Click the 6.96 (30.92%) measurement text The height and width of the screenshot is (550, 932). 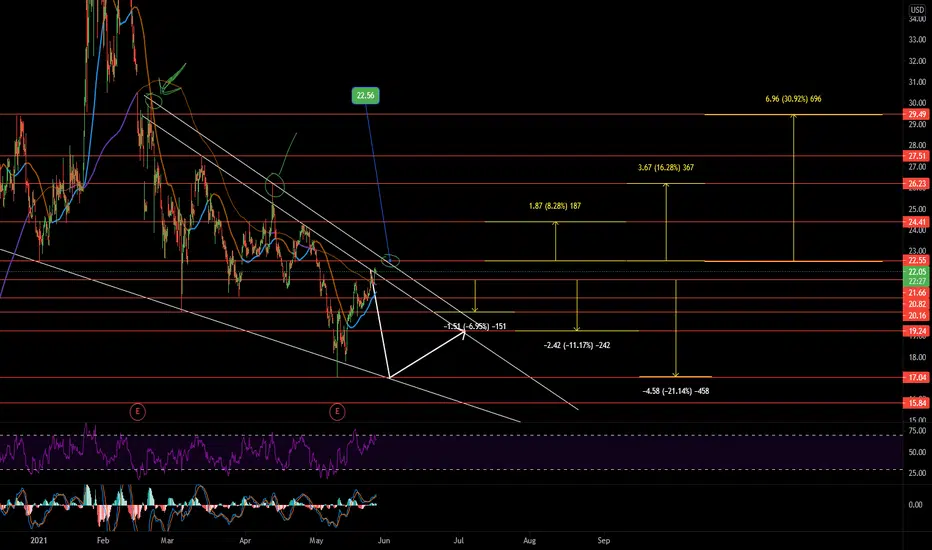[794, 99]
